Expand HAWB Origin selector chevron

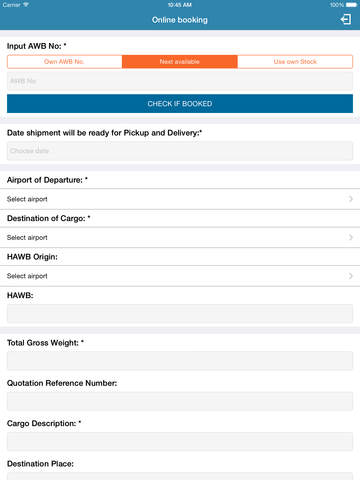click(350, 276)
